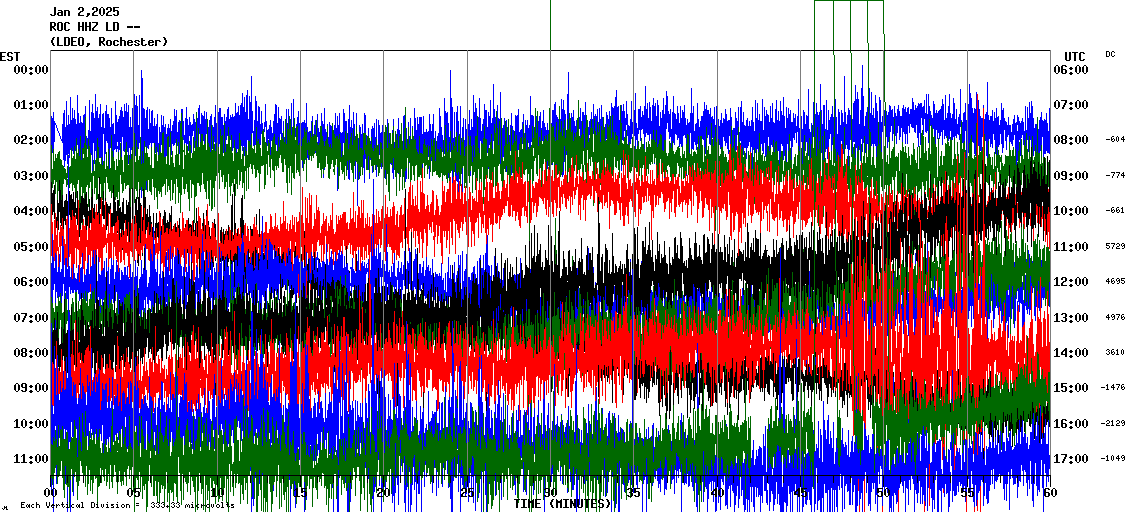Select the 00:00 EST row label
1130x519 pixels.
pyautogui.click(x=31, y=69)
